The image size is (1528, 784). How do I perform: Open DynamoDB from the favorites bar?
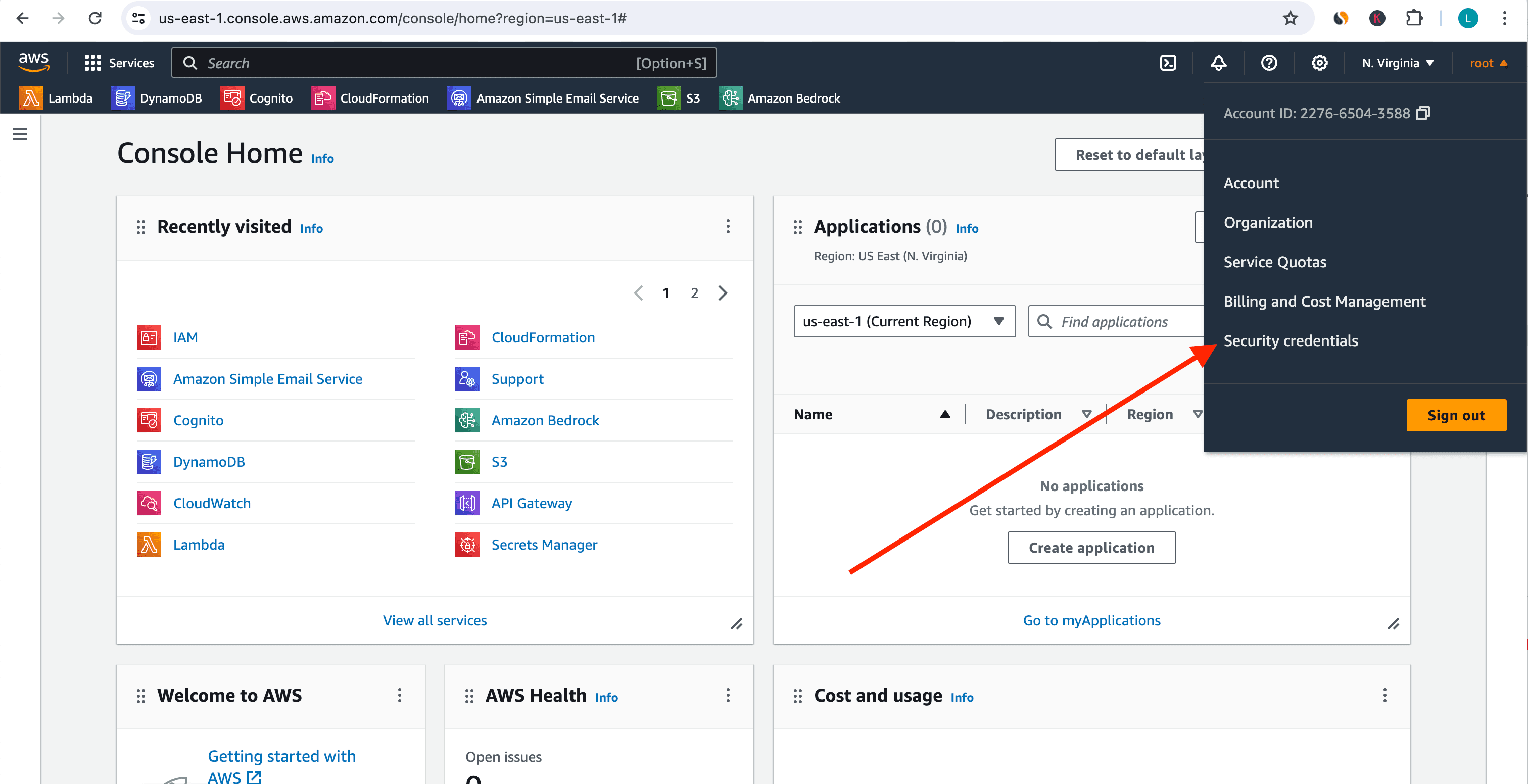click(x=157, y=98)
